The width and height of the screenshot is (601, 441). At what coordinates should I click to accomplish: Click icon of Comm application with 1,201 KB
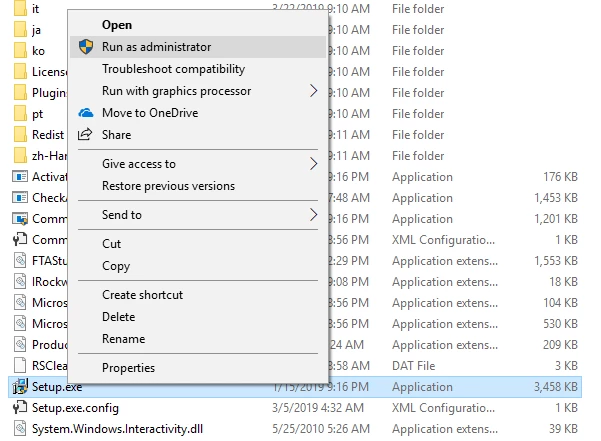click(x=20, y=219)
